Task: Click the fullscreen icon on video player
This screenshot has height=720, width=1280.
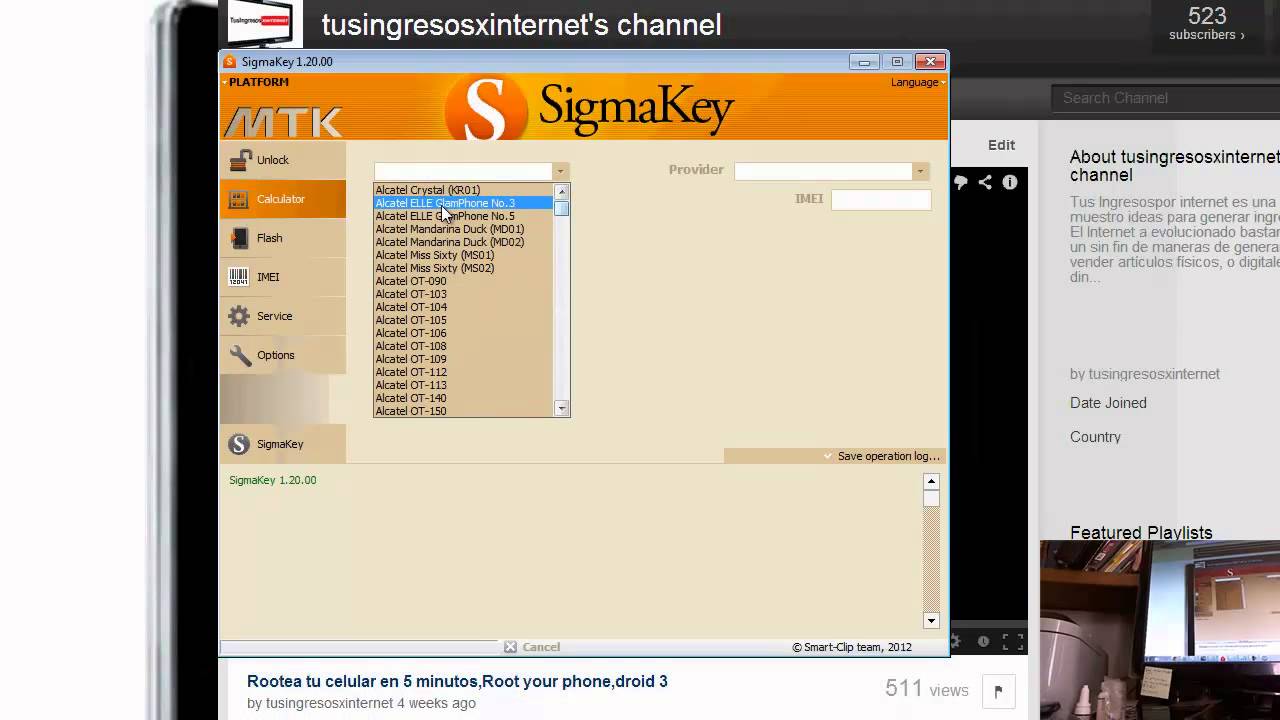Action: point(1013,641)
